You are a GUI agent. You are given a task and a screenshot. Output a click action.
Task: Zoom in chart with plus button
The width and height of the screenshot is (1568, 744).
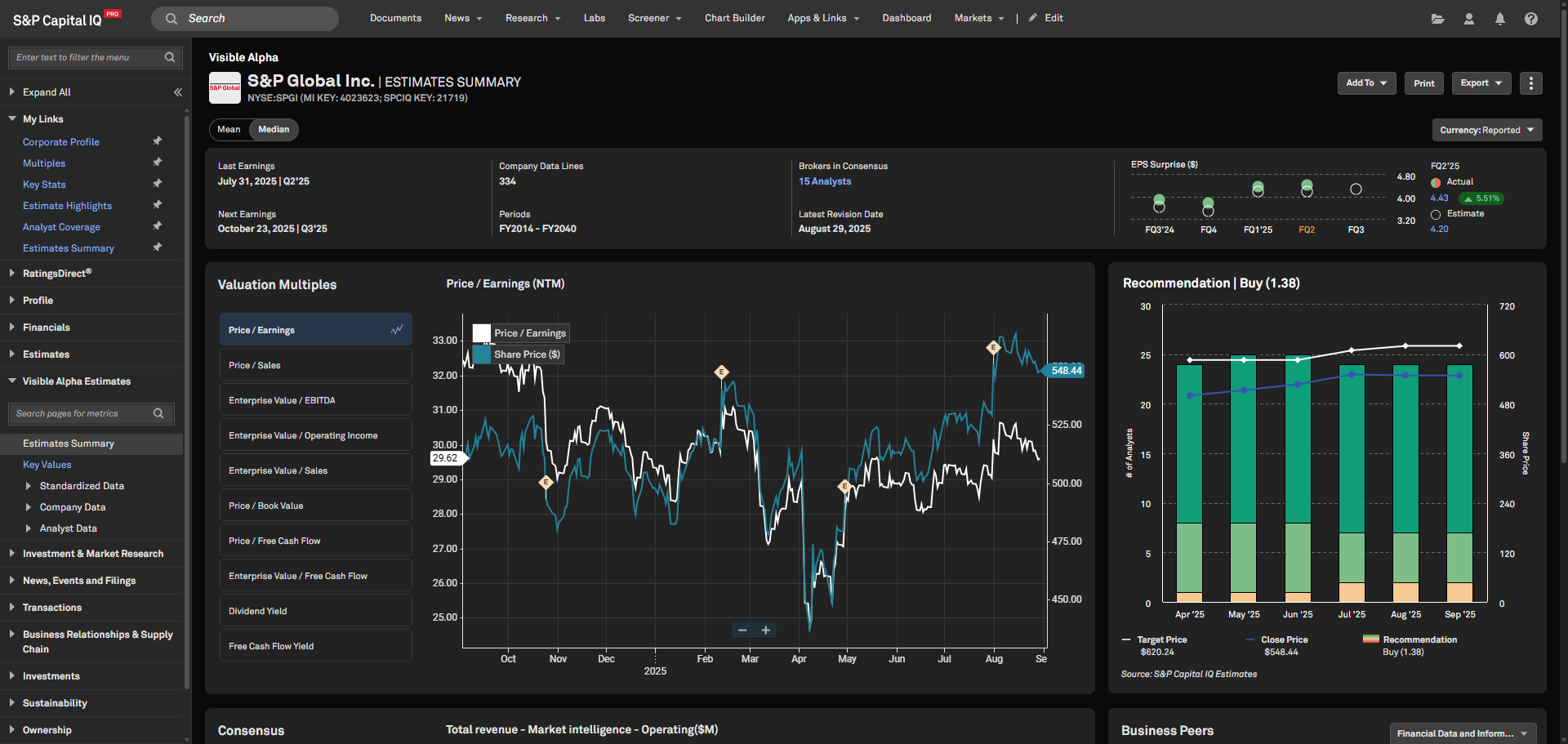[x=765, y=630]
